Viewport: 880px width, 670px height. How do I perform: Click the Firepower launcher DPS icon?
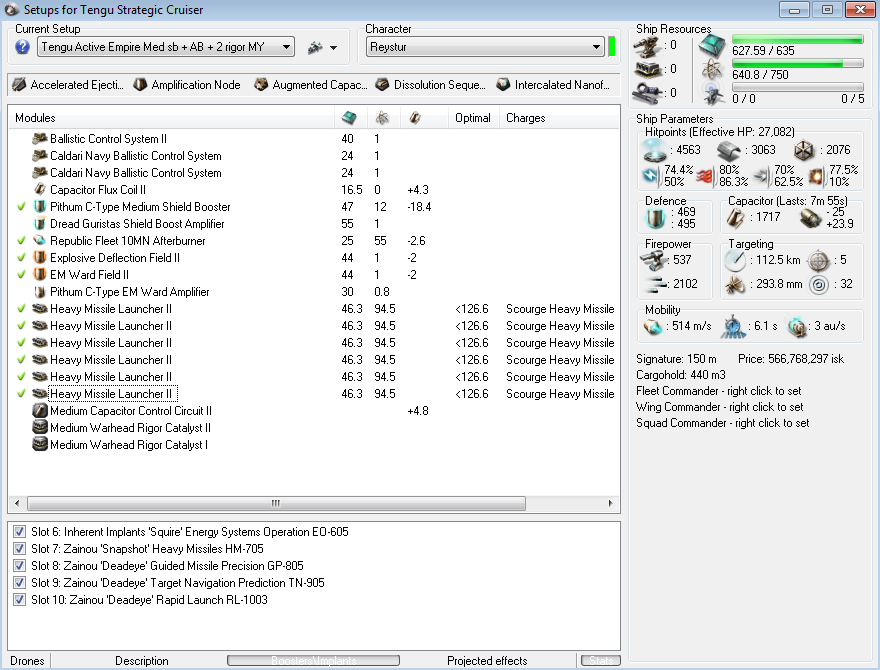coord(652,260)
